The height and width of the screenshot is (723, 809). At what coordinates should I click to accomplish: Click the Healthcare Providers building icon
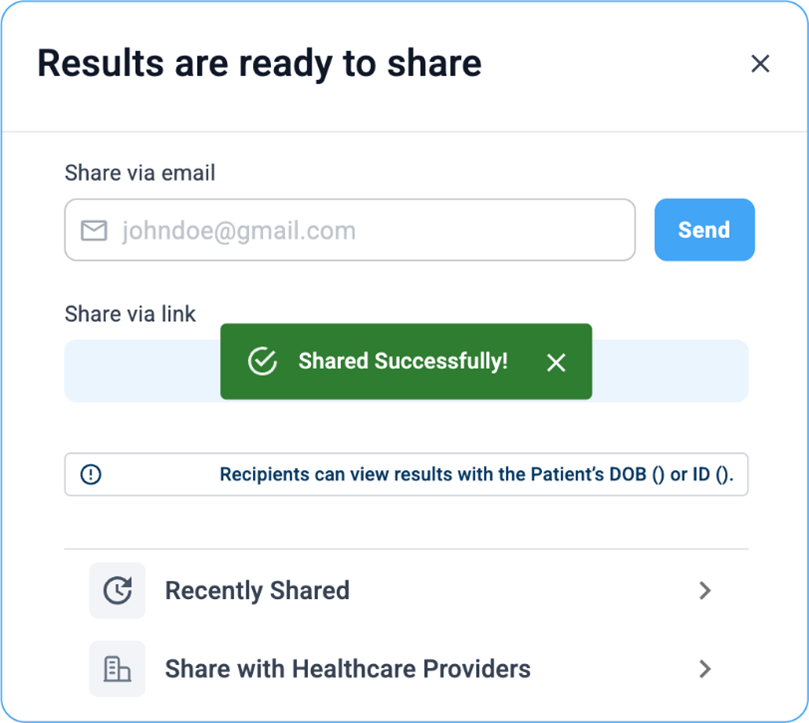(117, 669)
